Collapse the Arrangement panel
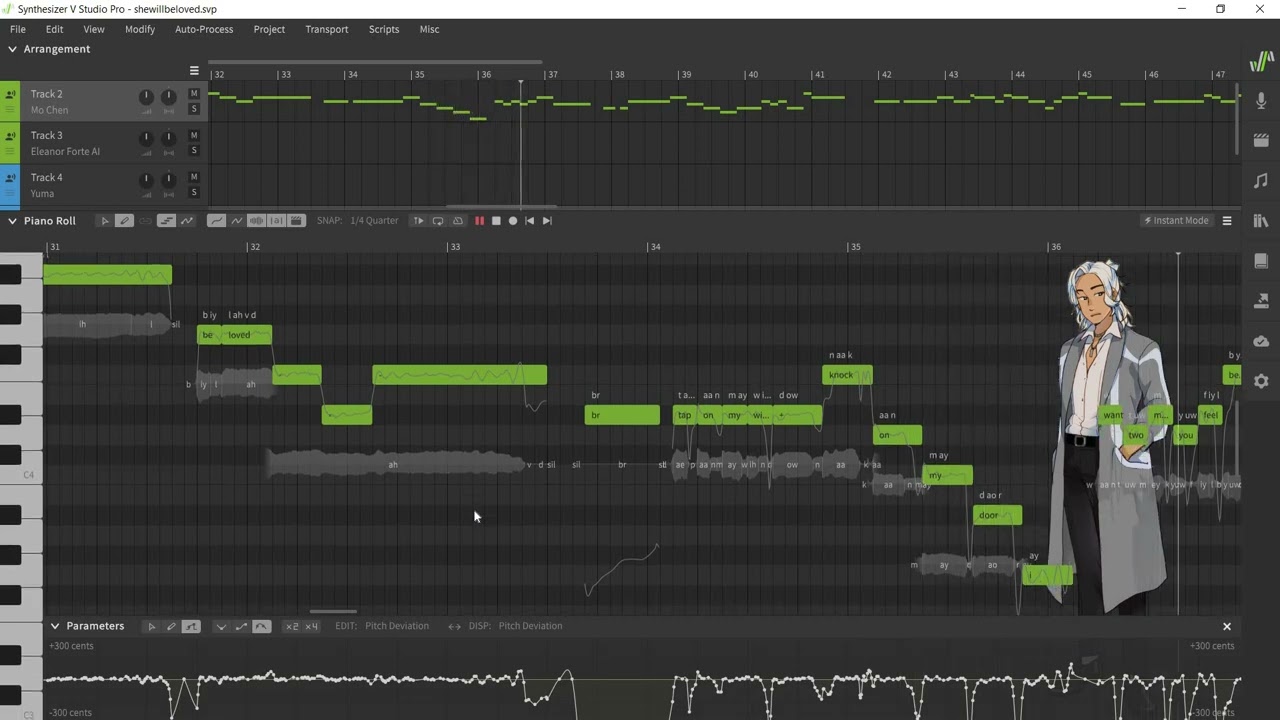This screenshot has height=720, width=1280. click(x=12, y=49)
